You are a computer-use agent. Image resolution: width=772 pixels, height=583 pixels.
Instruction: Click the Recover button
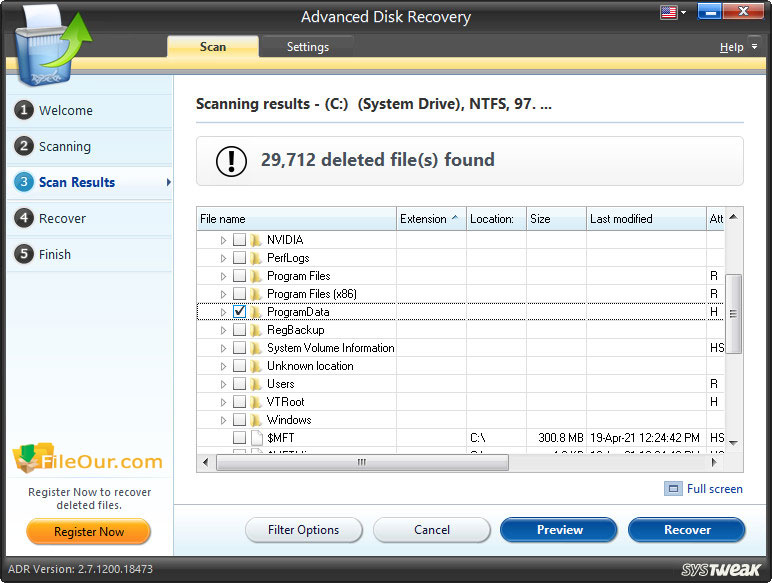pyautogui.click(x=687, y=530)
